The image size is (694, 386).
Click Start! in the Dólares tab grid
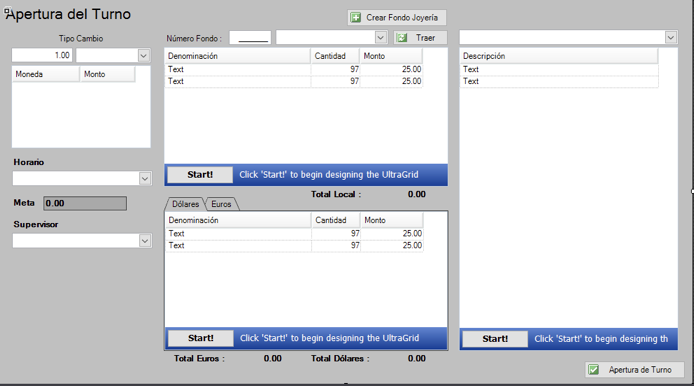click(x=200, y=338)
